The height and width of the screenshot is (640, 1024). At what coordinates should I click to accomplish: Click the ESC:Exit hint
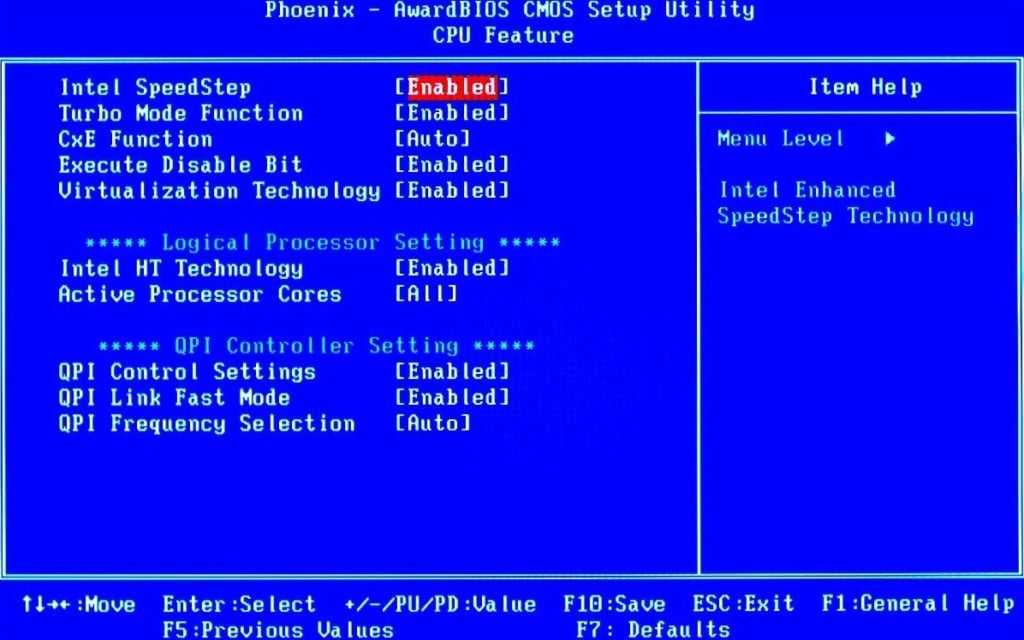743,603
